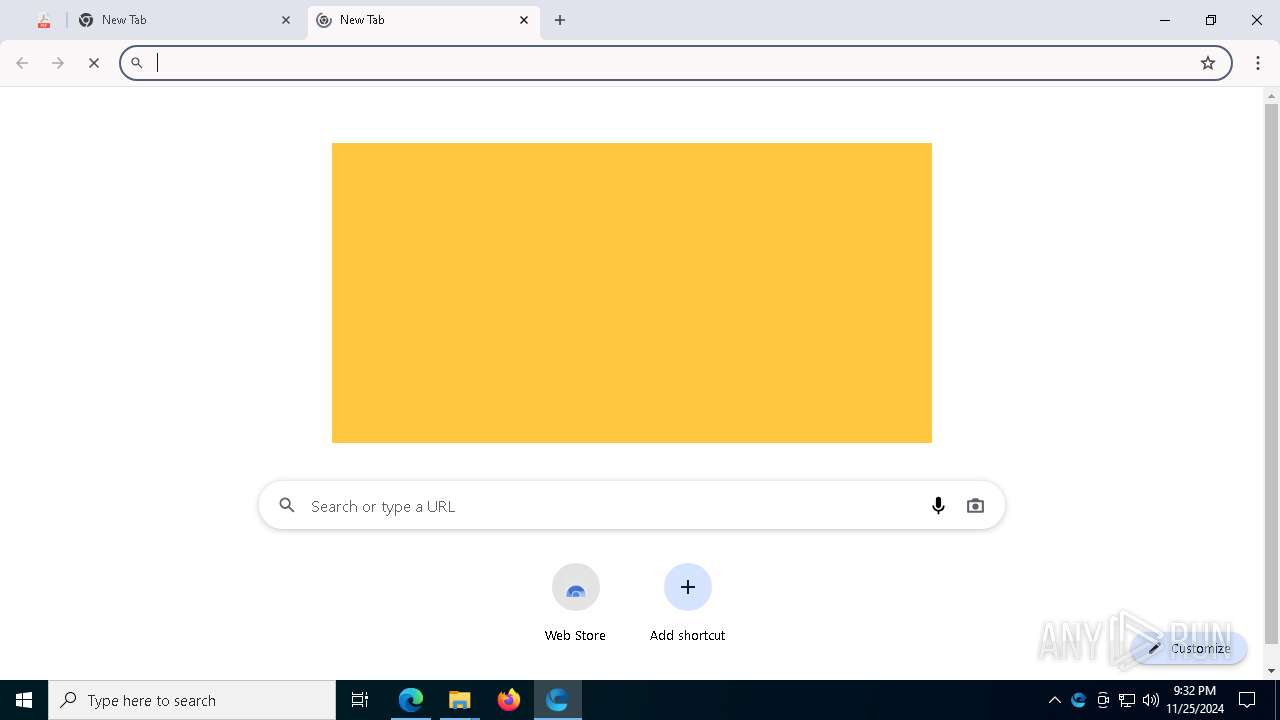Click the active browser taskbar icon
Image resolution: width=1280 pixels, height=720 pixels.
coord(557,700)
